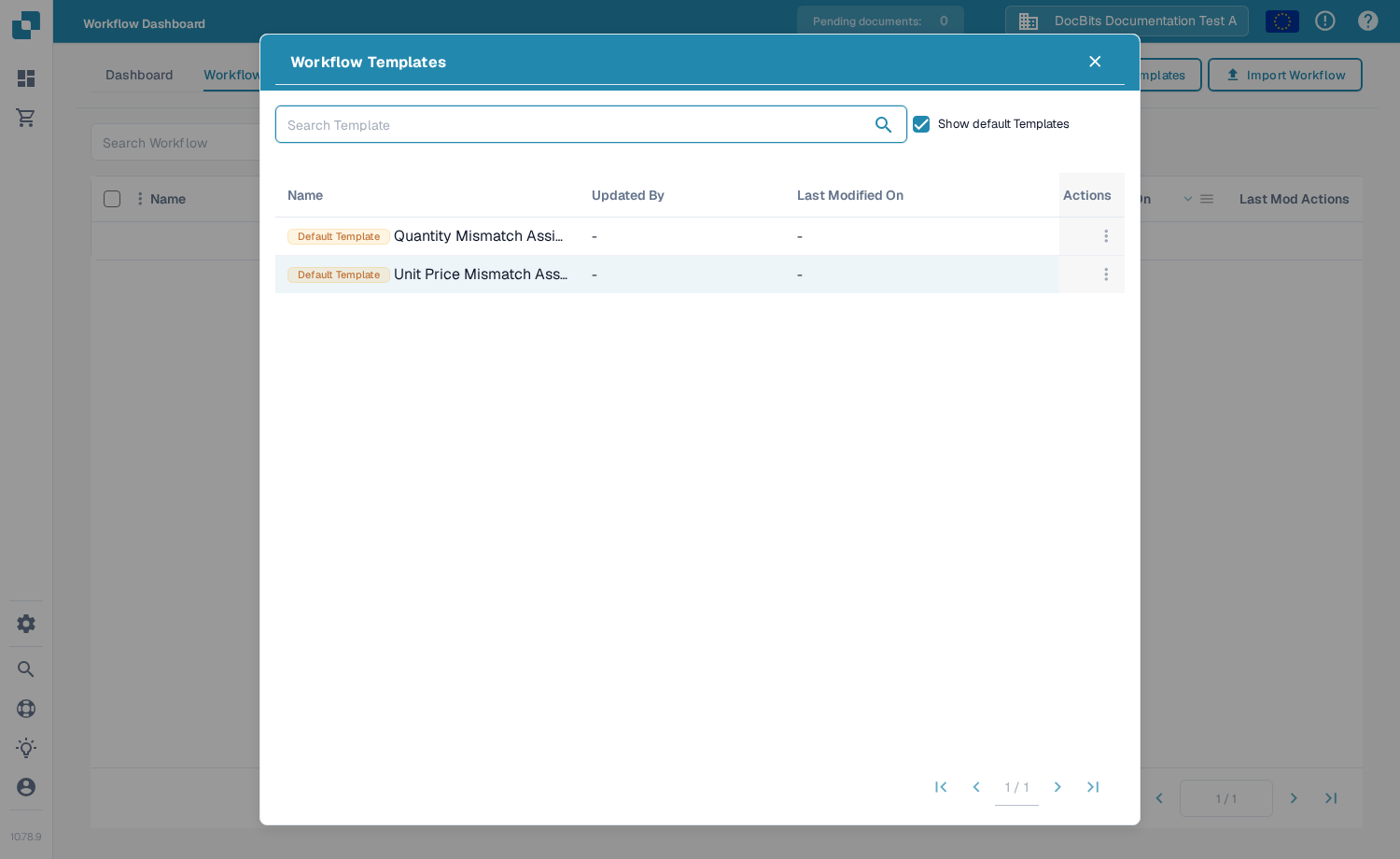The image size is (1400, 859).
Task: Open actions menu for Quantity Mismatch template
Action: (x=1106, y=236)
